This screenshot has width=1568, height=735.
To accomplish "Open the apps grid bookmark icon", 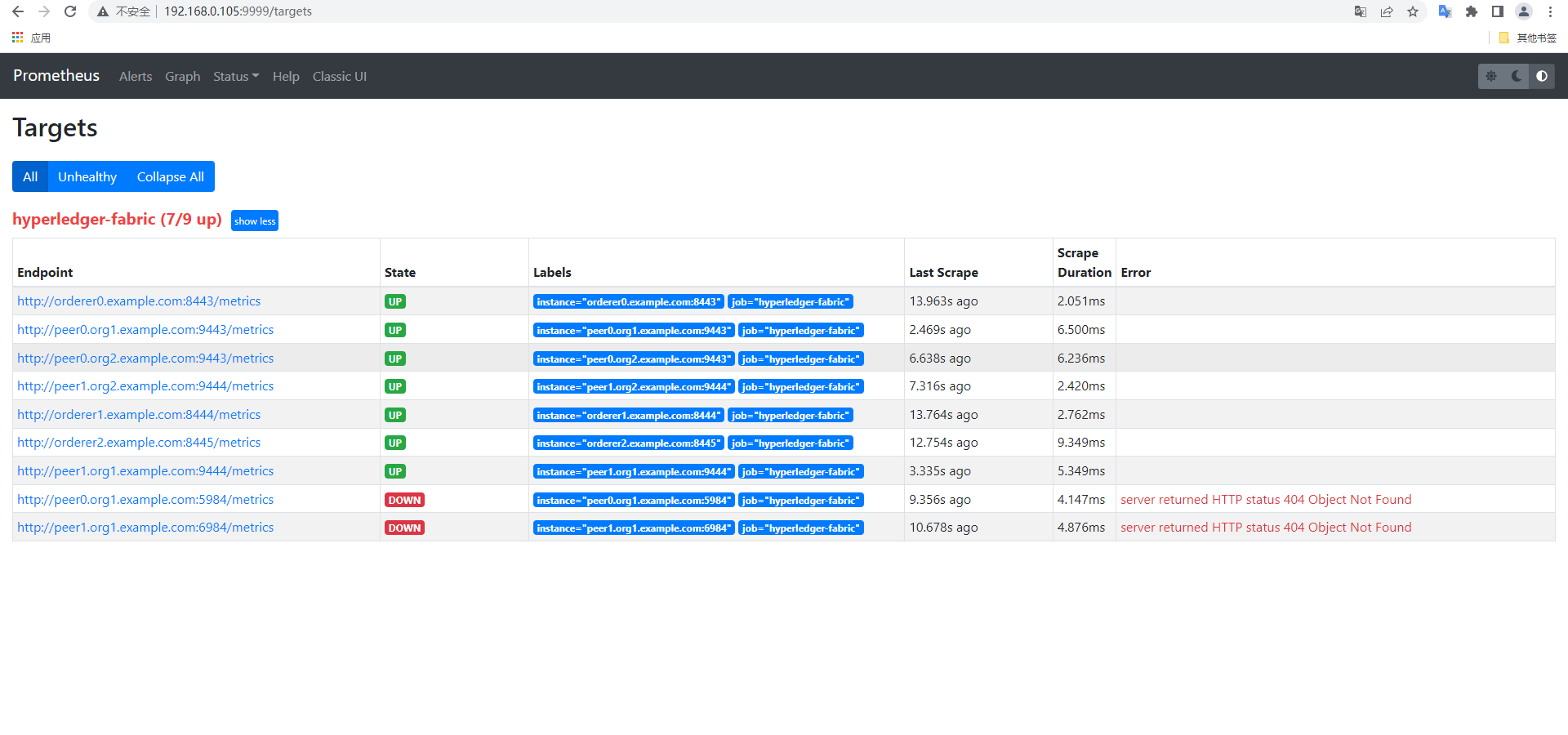I will [17, 38].
